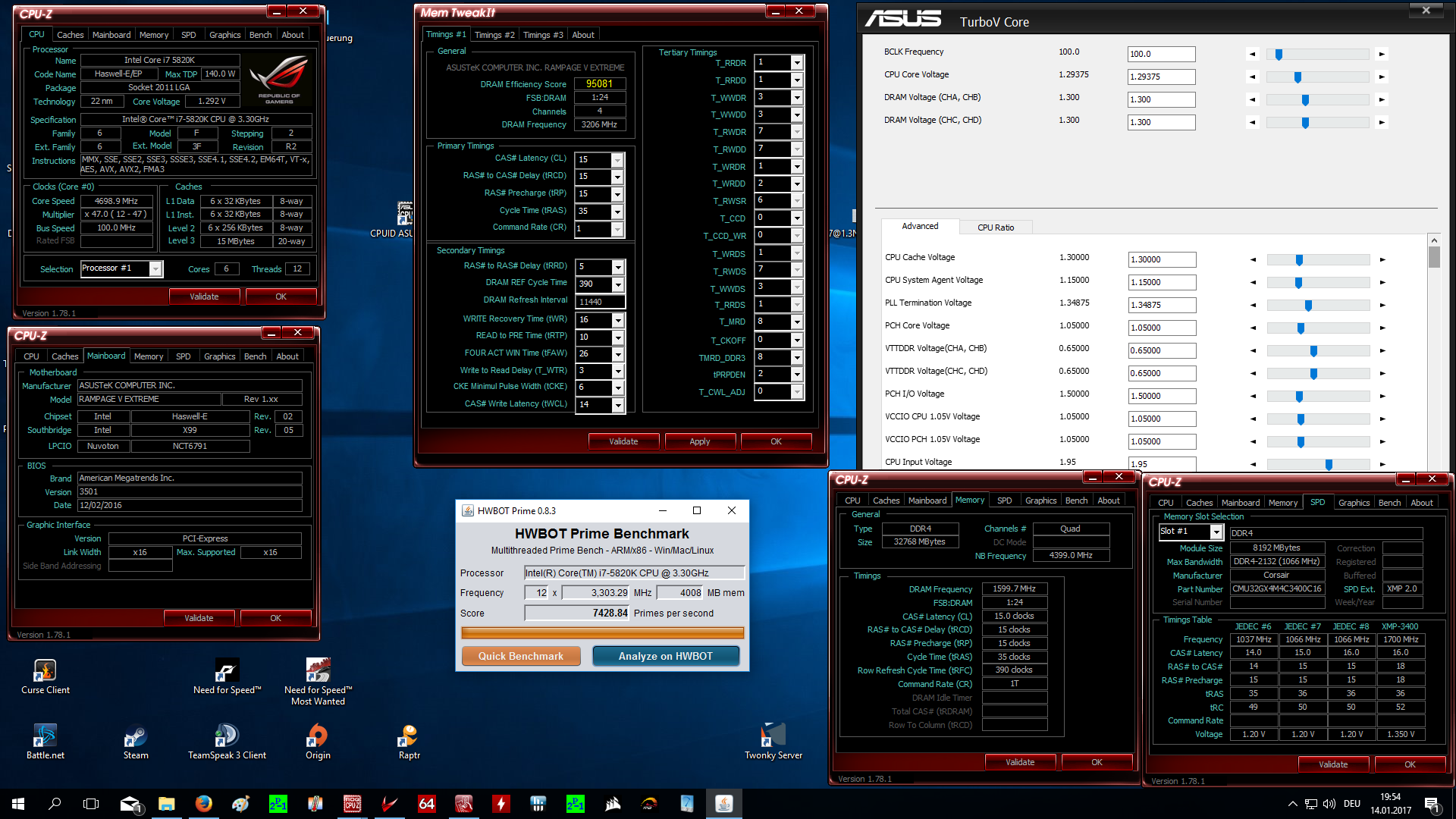
Task: Click the DRAM Voltage (CHA, CHB) input field
Action: [x=1161, y=99]
